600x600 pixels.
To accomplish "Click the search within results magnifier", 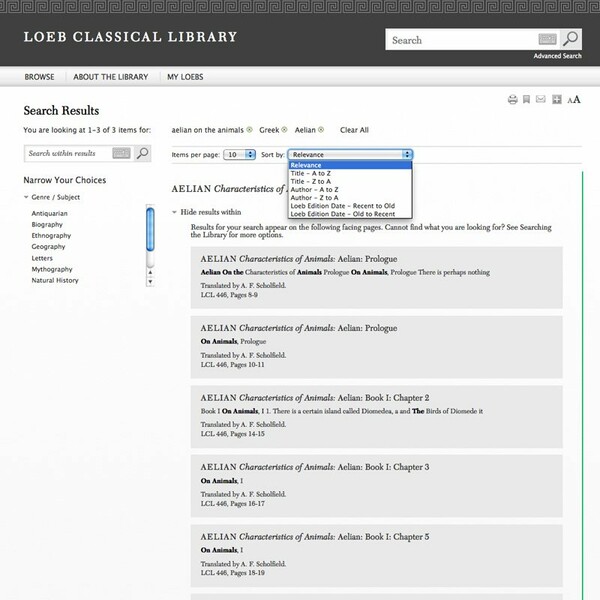I will [142, 153].
